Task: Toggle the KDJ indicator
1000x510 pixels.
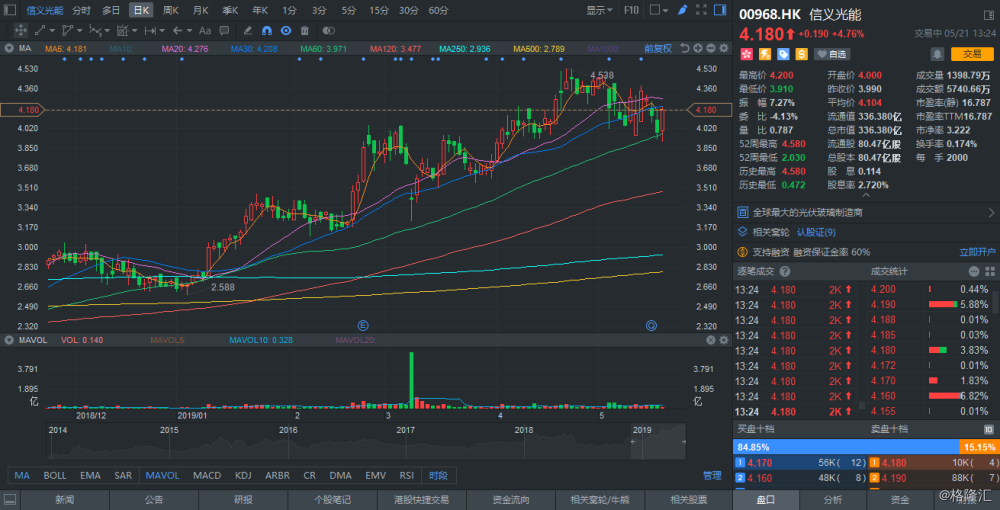Action: tap(243, 476)
